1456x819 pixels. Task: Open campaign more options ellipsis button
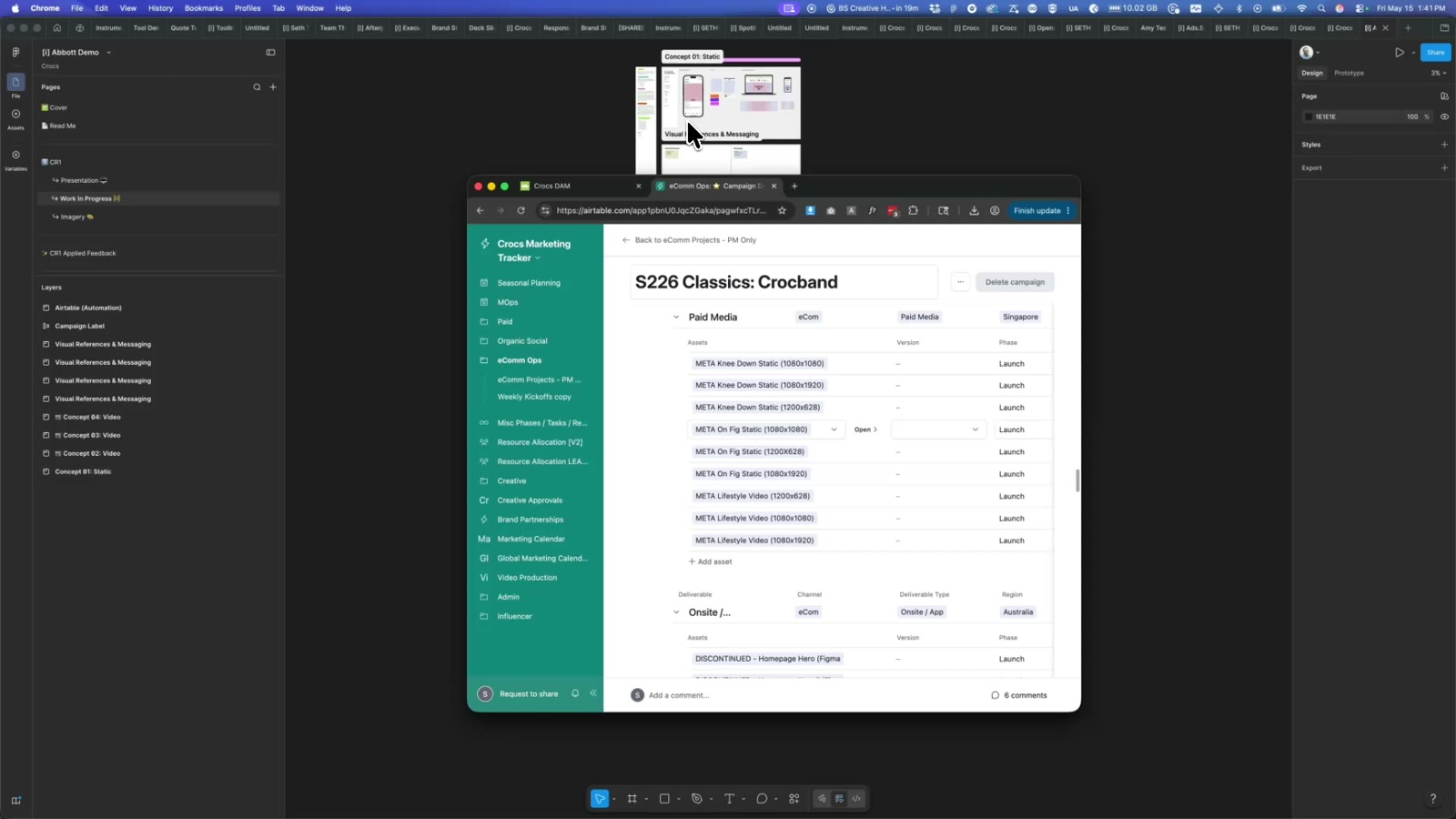tap(960, 282)
